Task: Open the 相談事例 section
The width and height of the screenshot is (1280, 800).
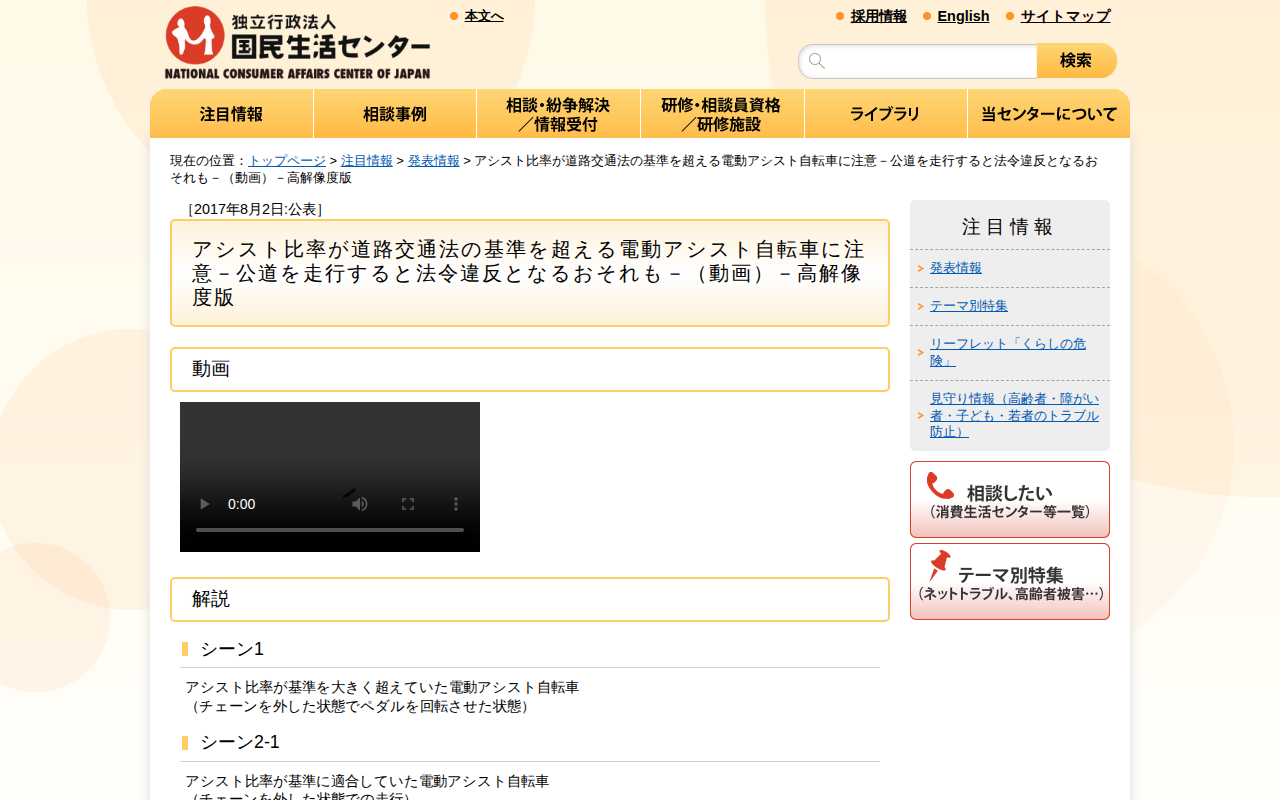Action: (394, 113)
